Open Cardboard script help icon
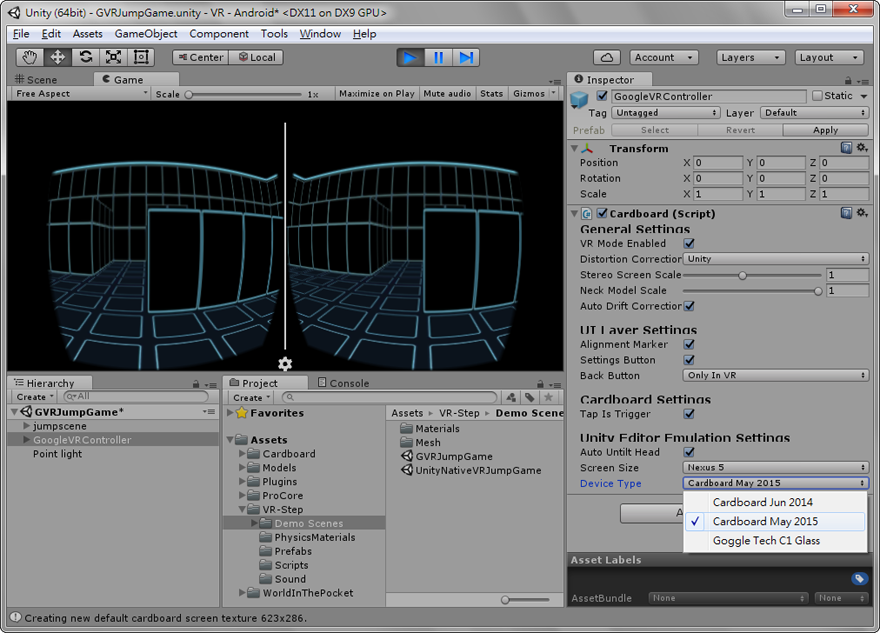The height and width of the screenshot is (633, 880). (x=846, y=213)
